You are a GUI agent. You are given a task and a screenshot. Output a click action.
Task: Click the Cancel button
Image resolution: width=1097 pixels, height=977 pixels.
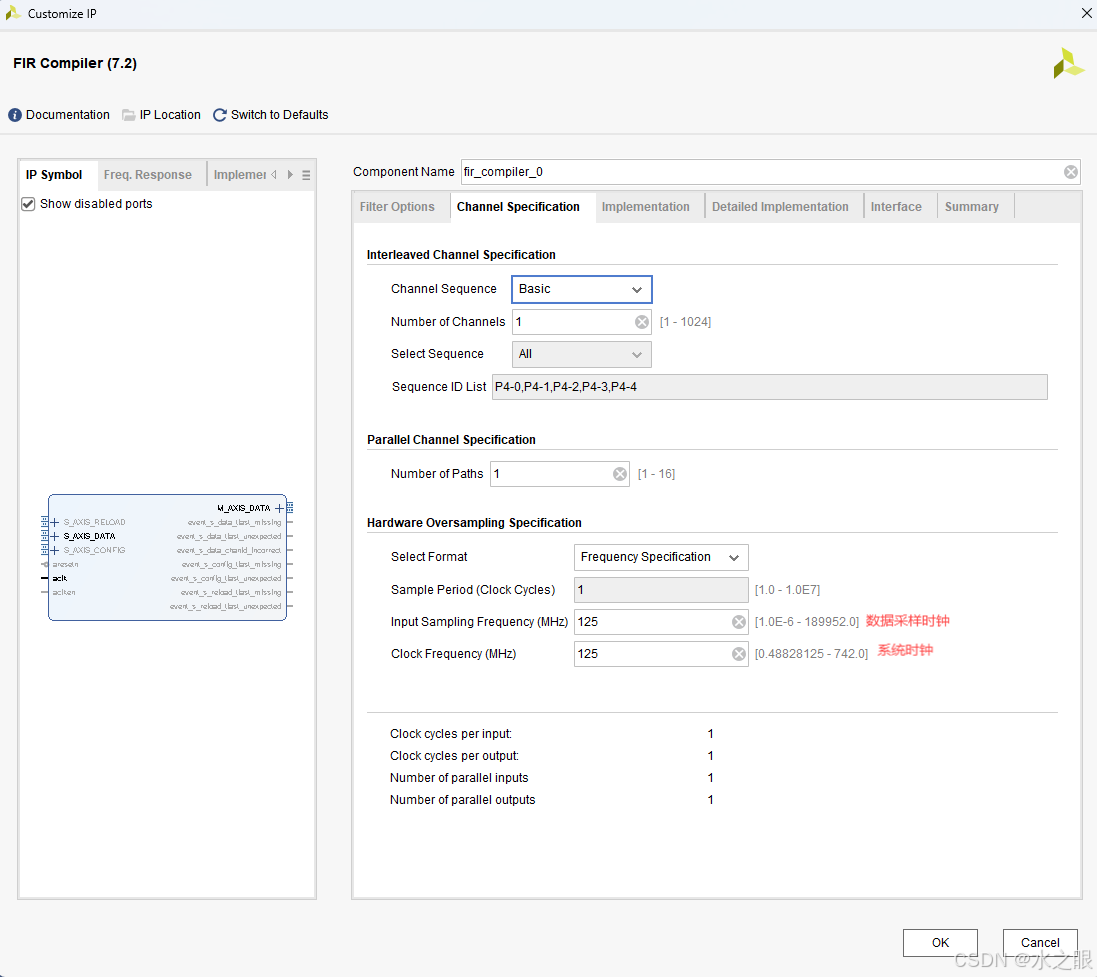point(1040,943)
